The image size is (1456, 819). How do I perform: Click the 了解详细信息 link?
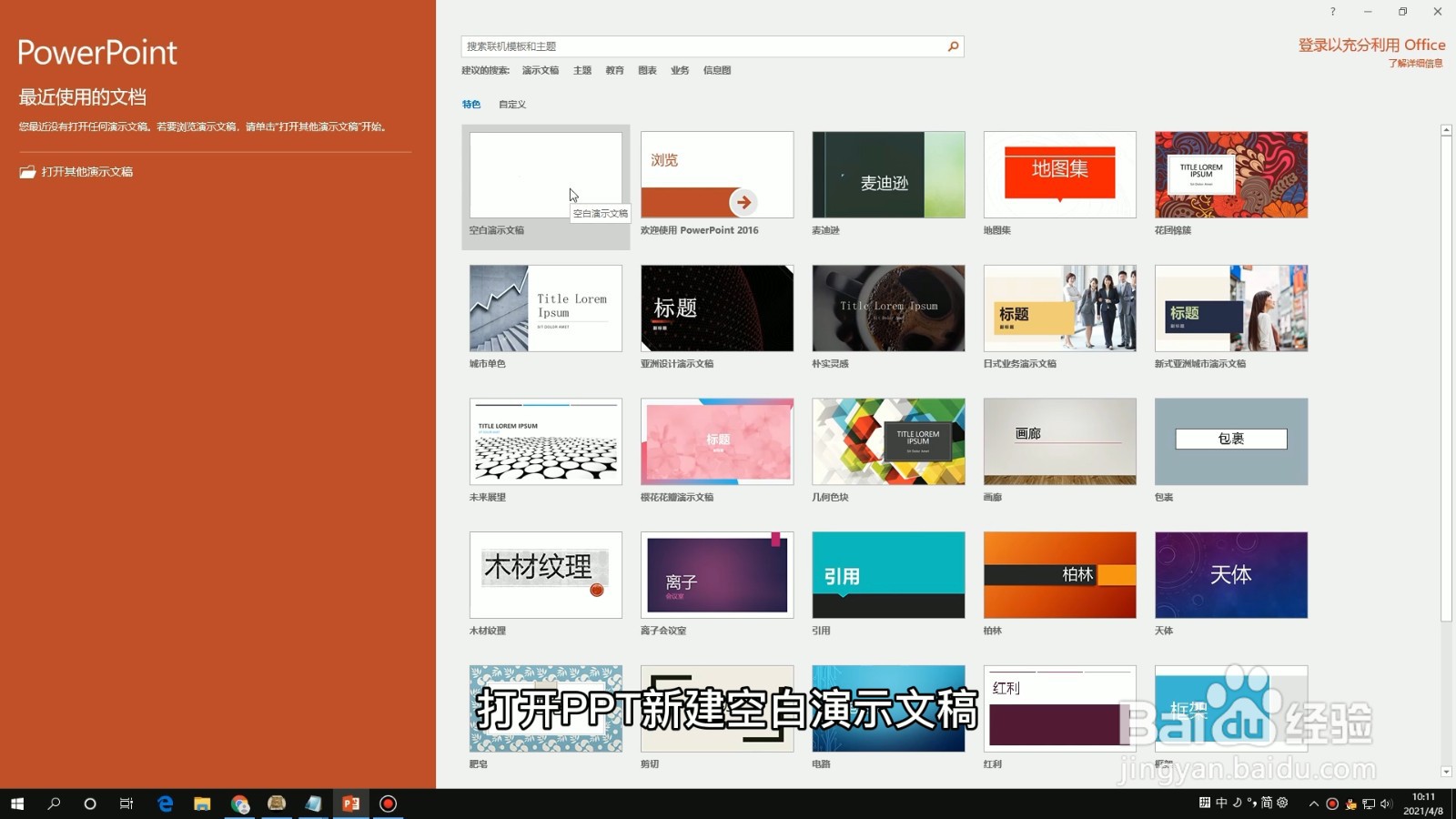pyautogui.click(x=1415, y=64)
